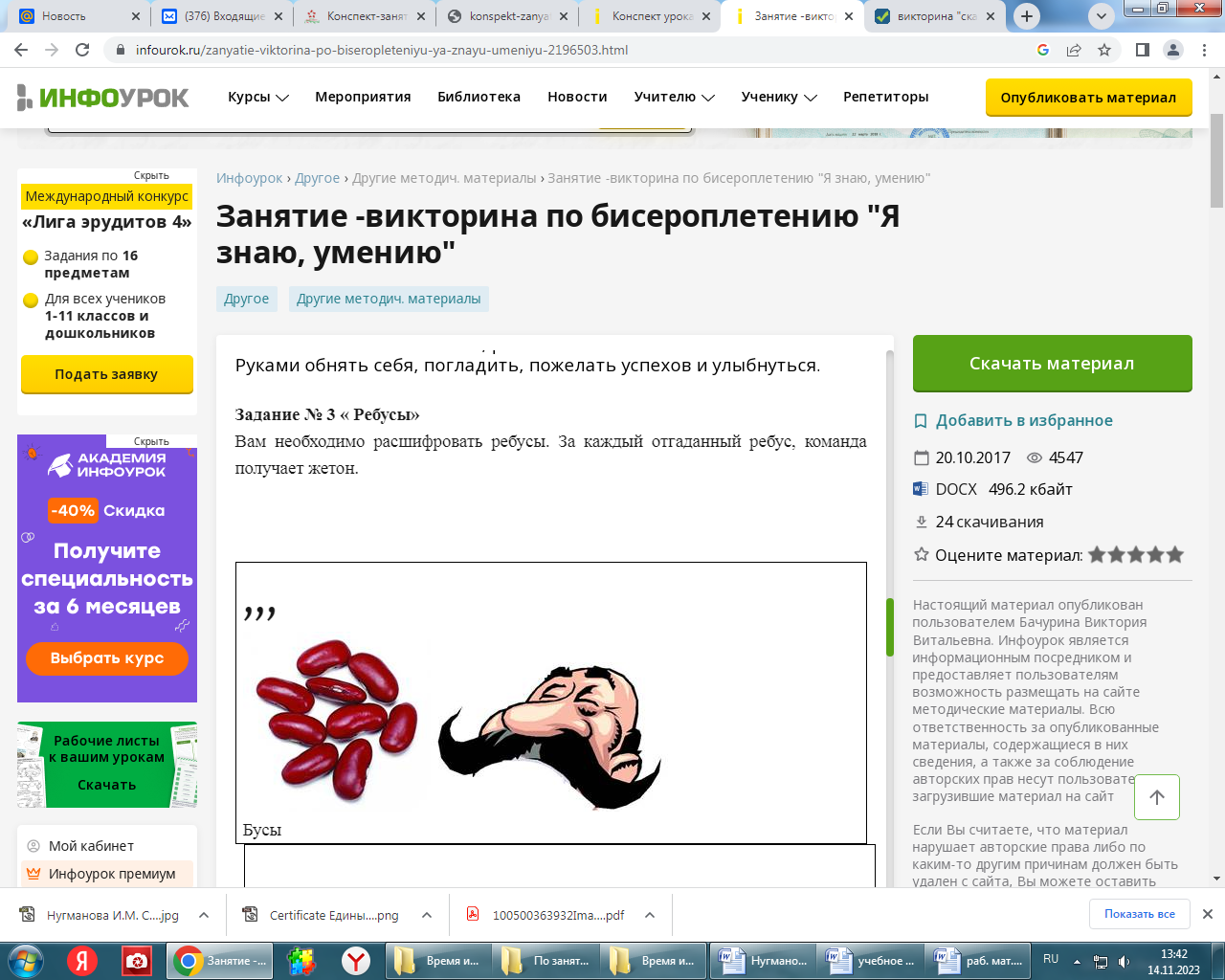Click the Infourok logo

pos(103,97)
